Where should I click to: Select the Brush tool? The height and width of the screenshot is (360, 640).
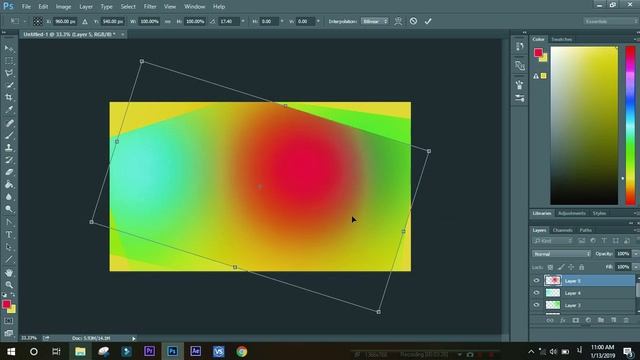tap(9, 135)
